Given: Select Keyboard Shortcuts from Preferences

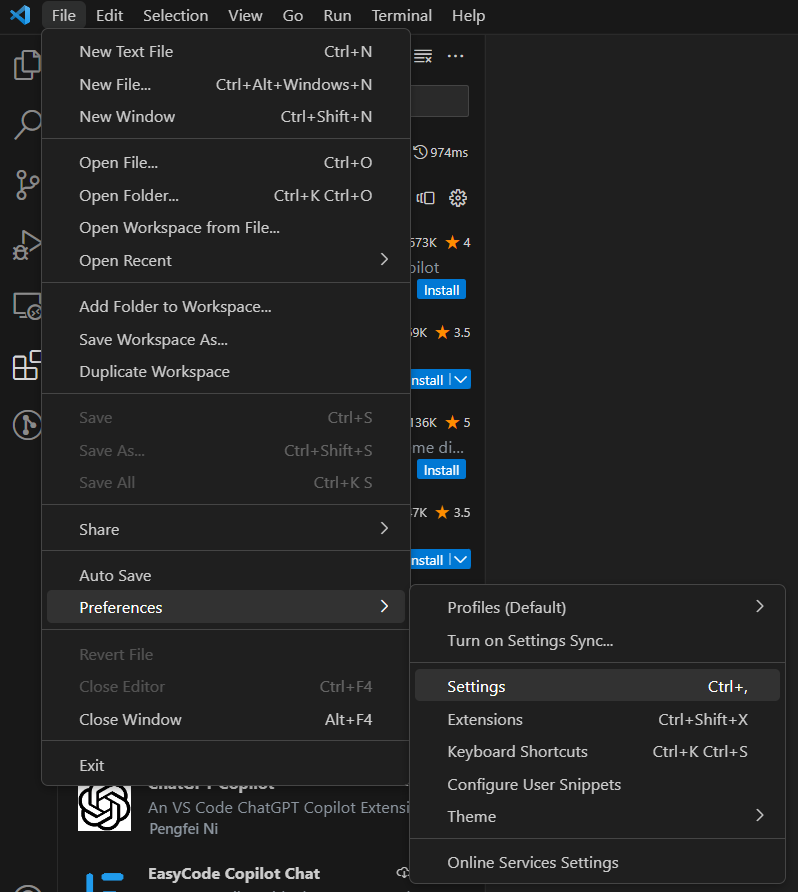Looking at the screenshot, I should [x=517, y=751].
